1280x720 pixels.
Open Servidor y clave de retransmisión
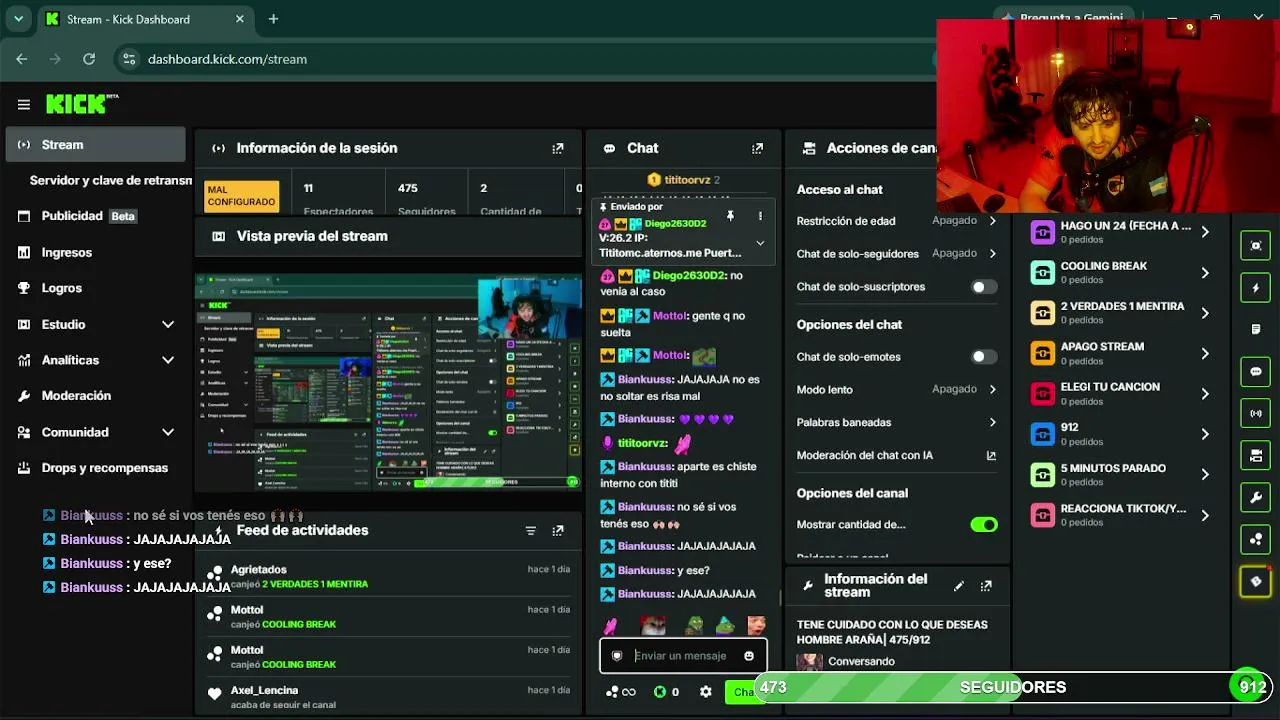click(110, 181)
